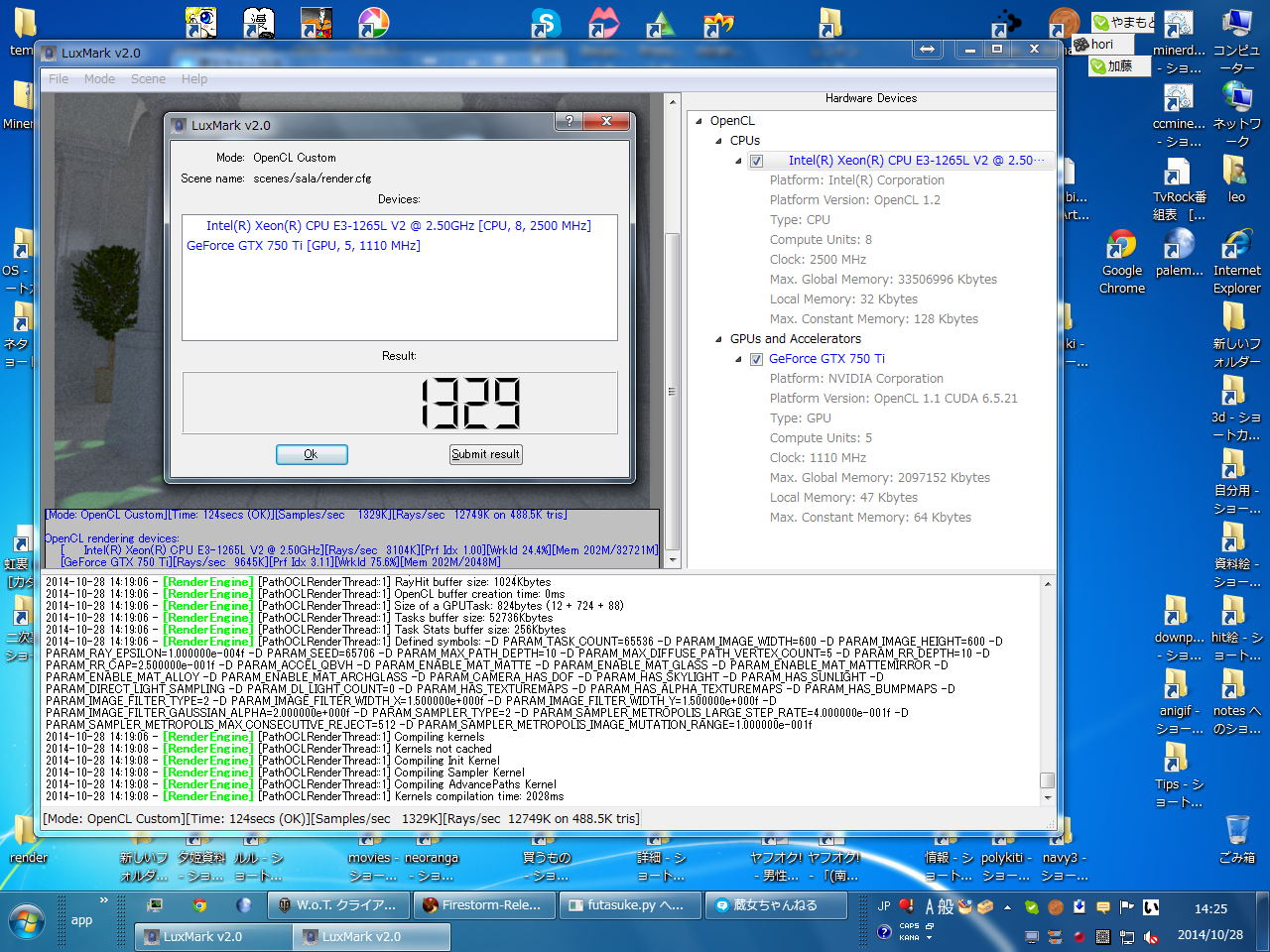This screenshot has height=952, width=1270.
Task: Click the Chrome icon in taskbar quick launch
Action: point(199,905)
